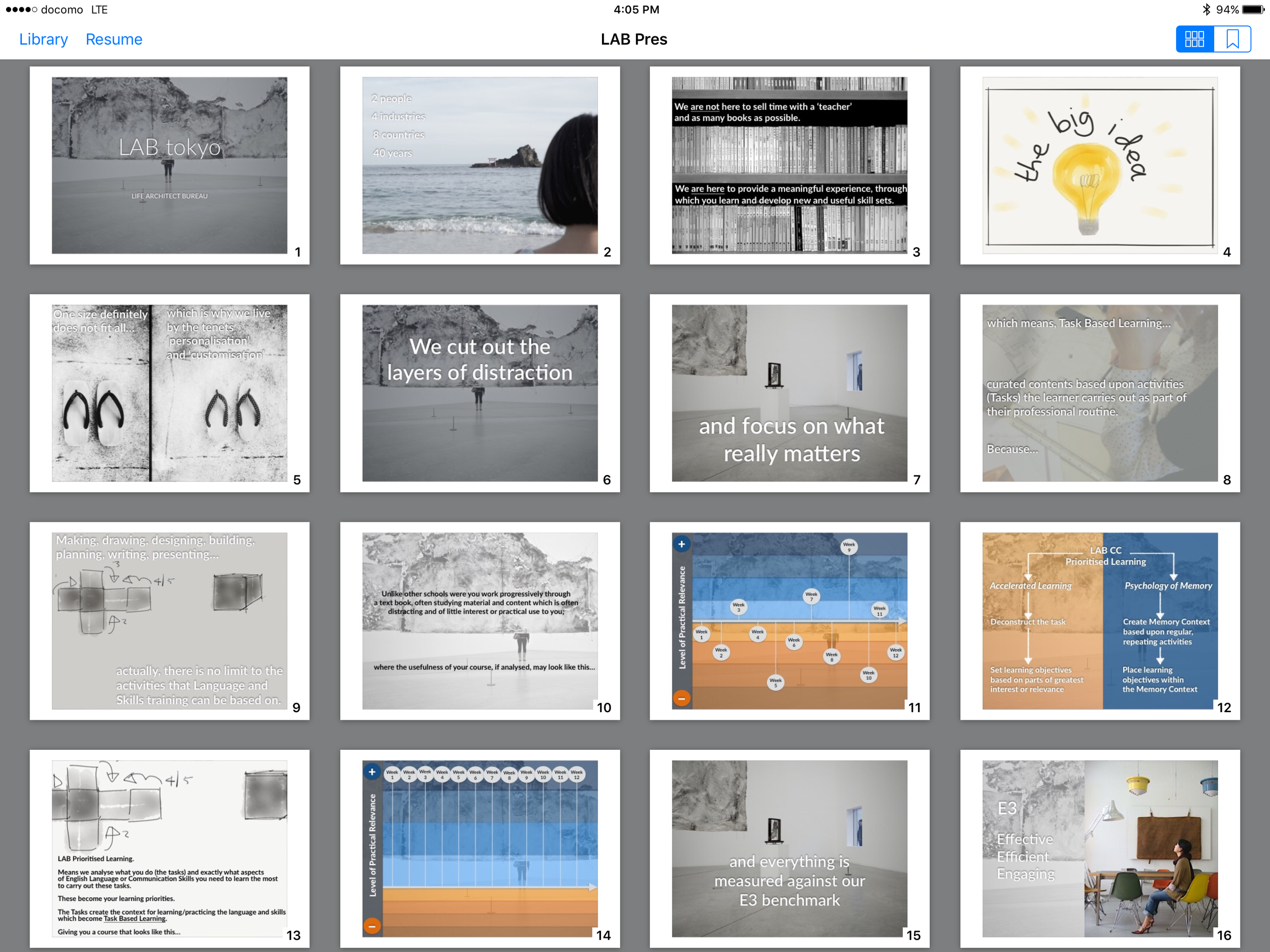Open slide 1 LAB tokyo title page
The height and width of the screenshot is (952, 1270).
pos(169,166)
